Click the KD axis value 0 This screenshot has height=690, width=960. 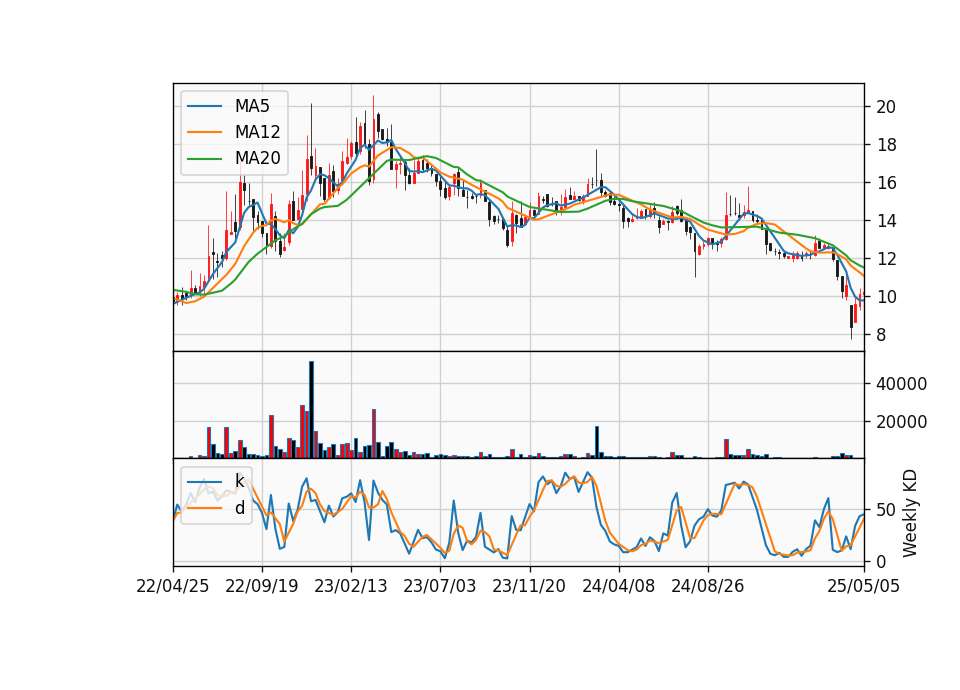click(x=881, y=561)
